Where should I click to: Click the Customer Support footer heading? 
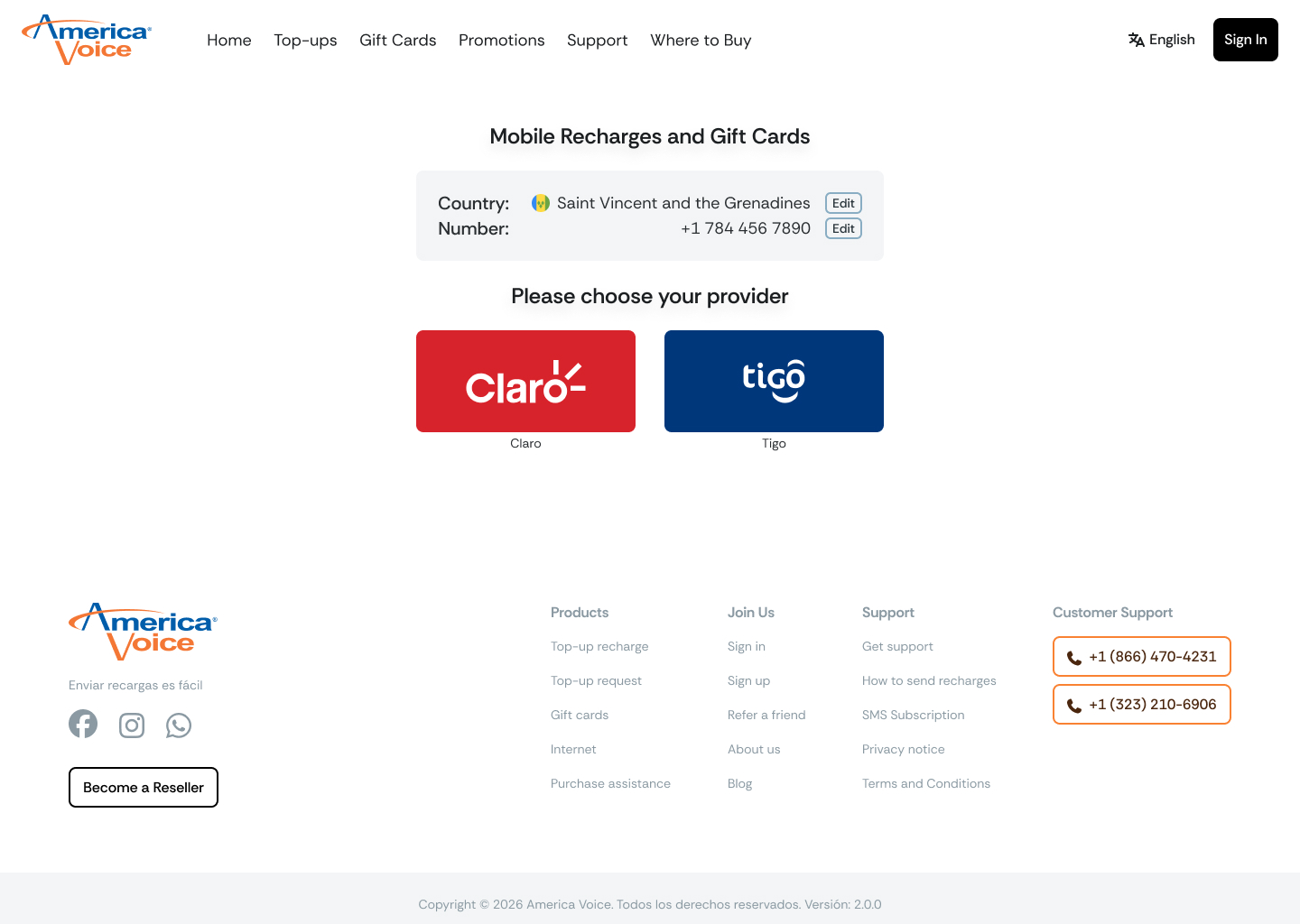click(x=1112, y=612)
